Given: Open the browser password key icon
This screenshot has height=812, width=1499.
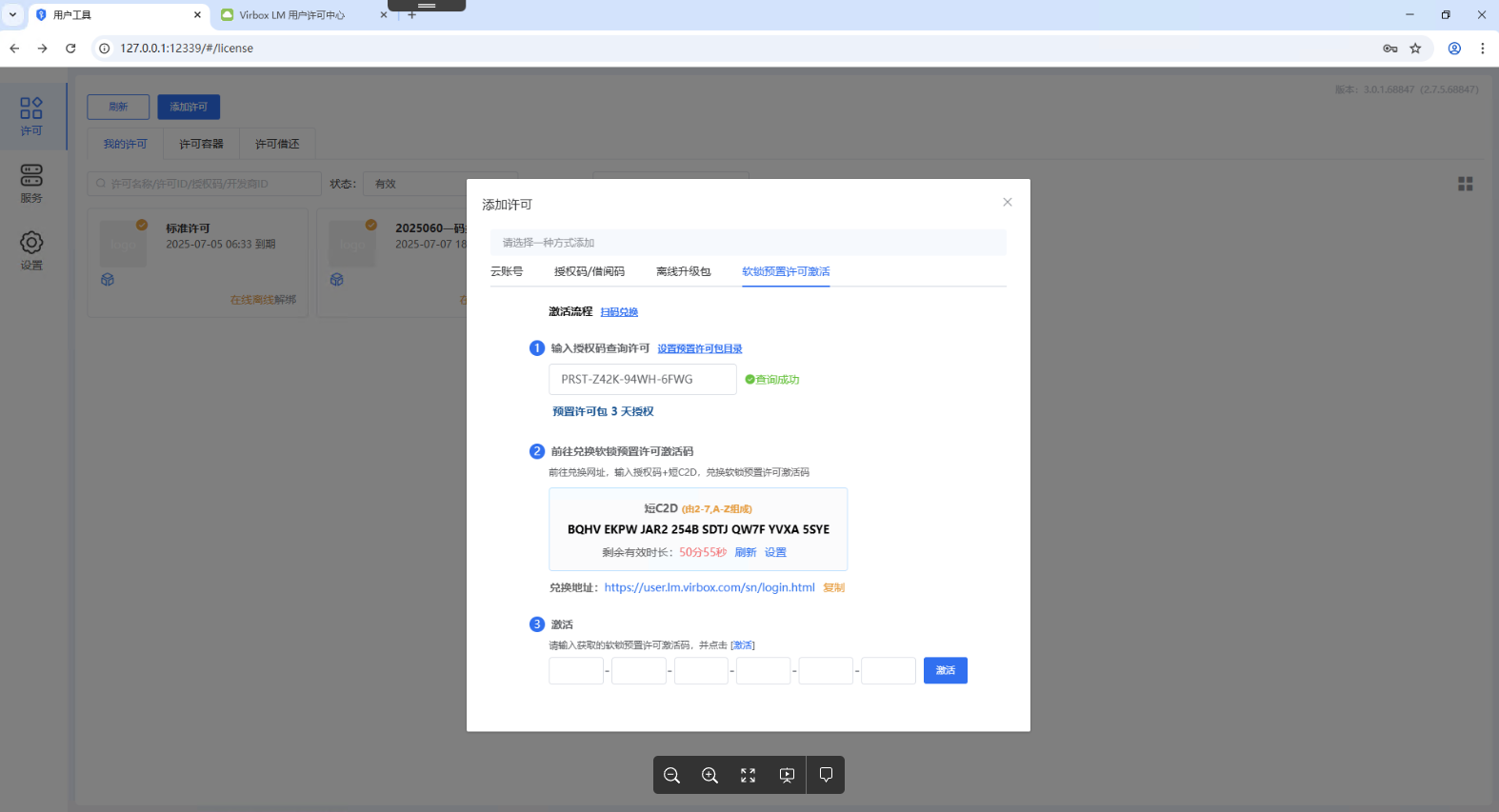Looking at the screenshot, I should pyautogui.click(x=1390, y=49).
